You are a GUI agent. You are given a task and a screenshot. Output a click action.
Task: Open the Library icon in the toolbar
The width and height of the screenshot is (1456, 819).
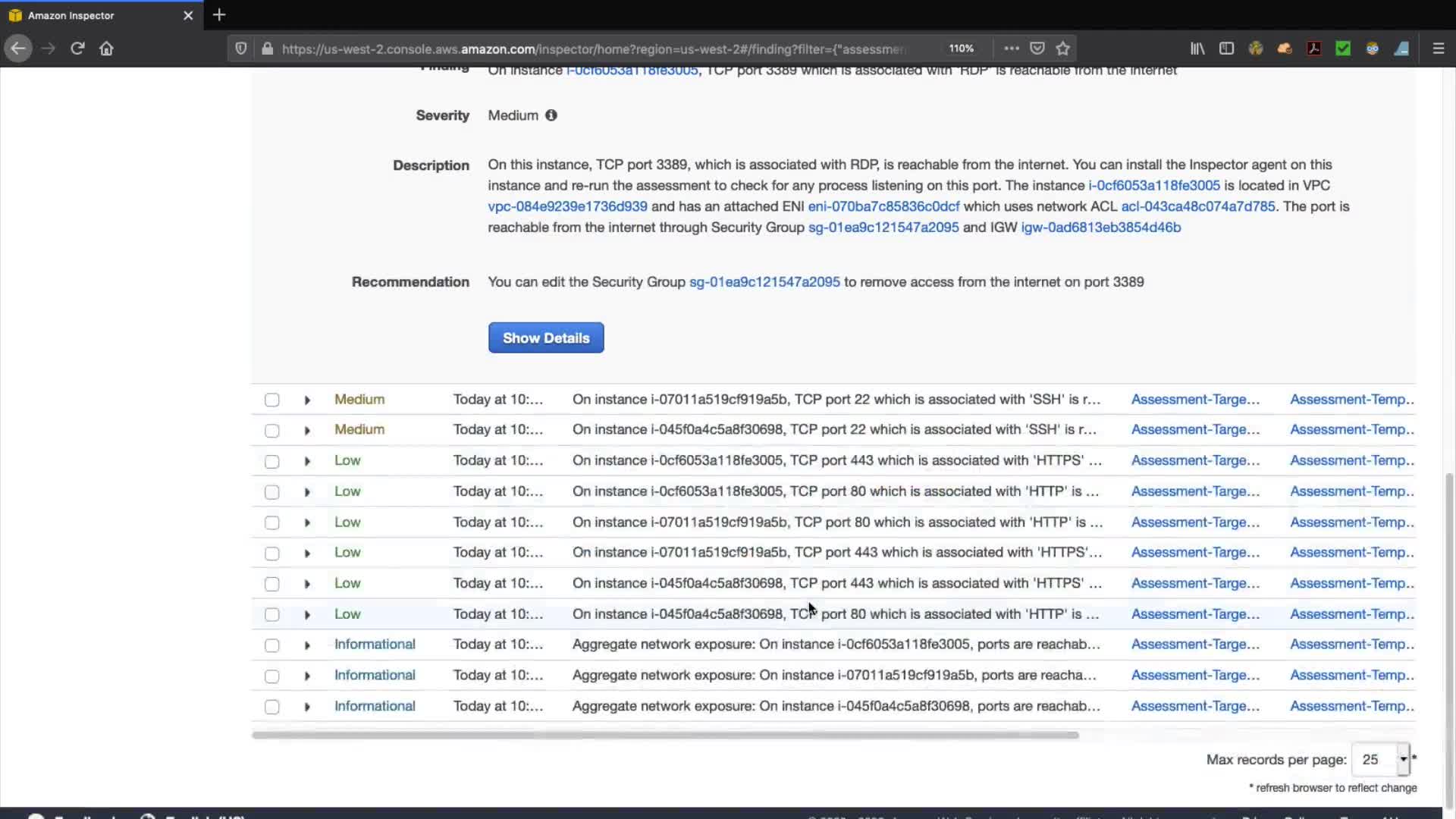coord(1197,49)
